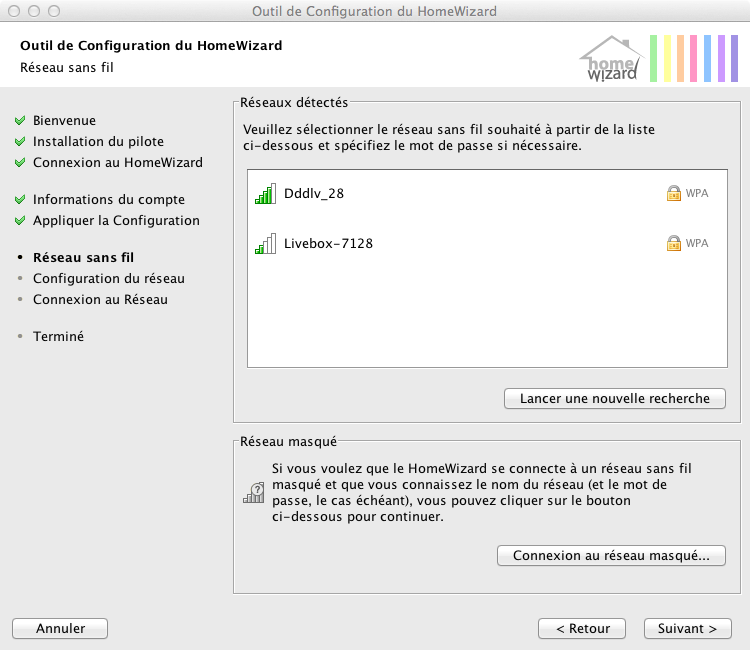Viewport: 750px width, 650px height.
Task: Go to next step with Suivant
Action: (687, 628)
